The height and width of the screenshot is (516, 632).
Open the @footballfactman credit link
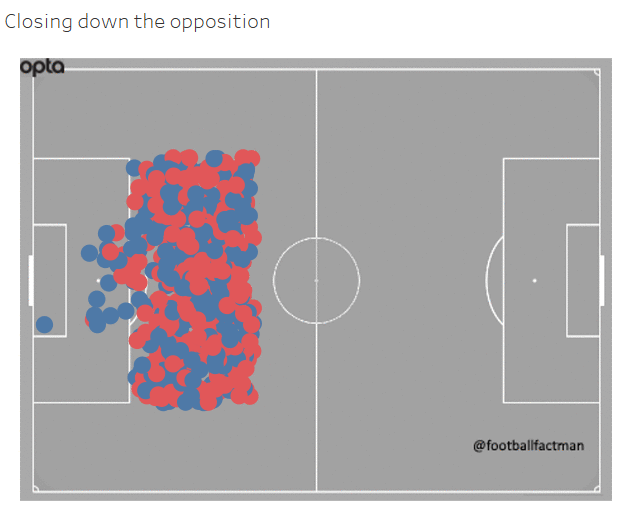click(x=528, y=445)
